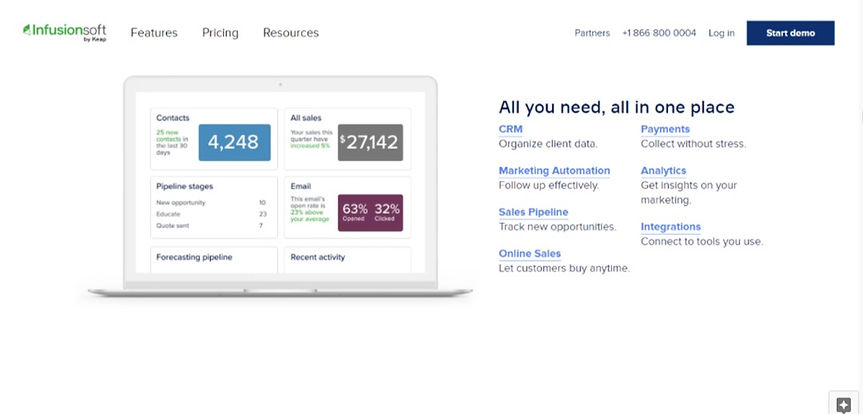Click the Email card heading

(301, 187)
